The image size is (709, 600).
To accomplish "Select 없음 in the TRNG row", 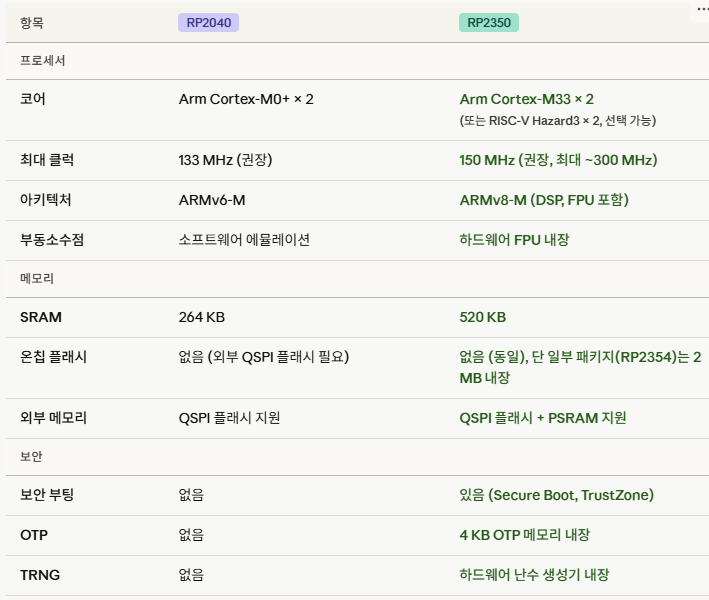I will (x=191, y=575).
